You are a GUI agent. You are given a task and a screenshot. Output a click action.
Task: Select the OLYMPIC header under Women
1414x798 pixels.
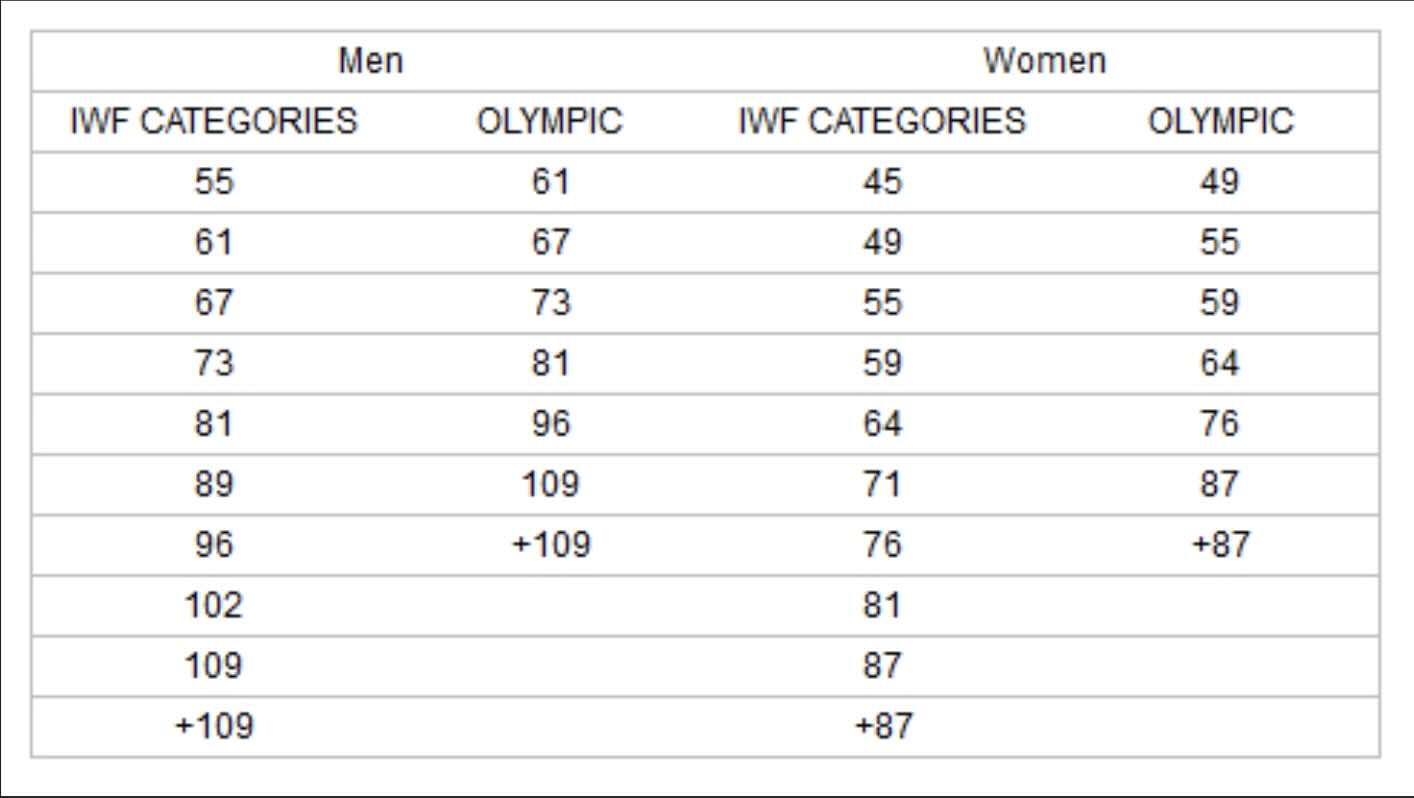click(1219, 122)
